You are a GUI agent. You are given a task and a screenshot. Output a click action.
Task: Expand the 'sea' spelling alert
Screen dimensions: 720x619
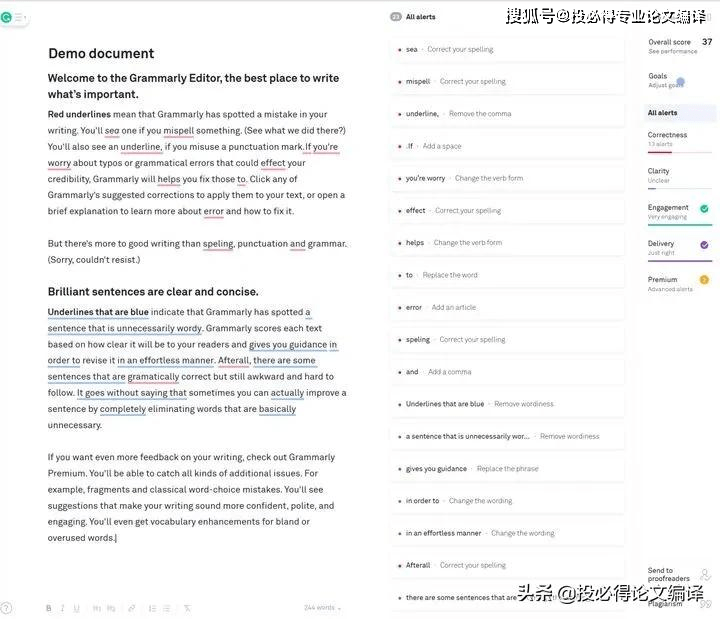coord(508,49)
